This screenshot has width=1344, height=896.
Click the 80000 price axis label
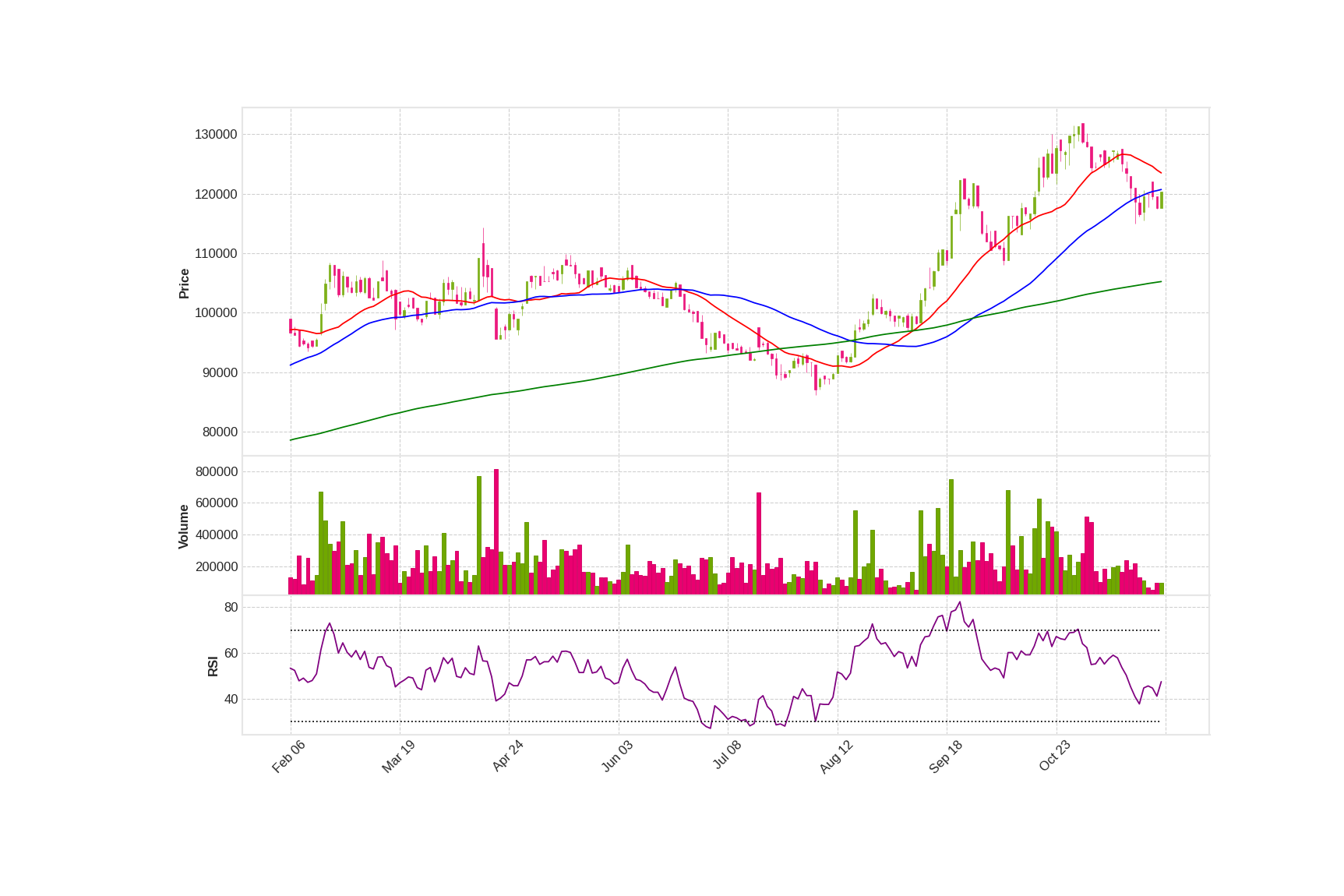pyautogui.click(x=220, y=432)
